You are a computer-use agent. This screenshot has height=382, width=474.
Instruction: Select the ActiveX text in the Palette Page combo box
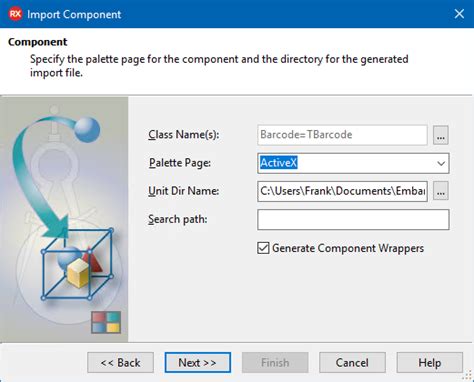coord(279,163)
